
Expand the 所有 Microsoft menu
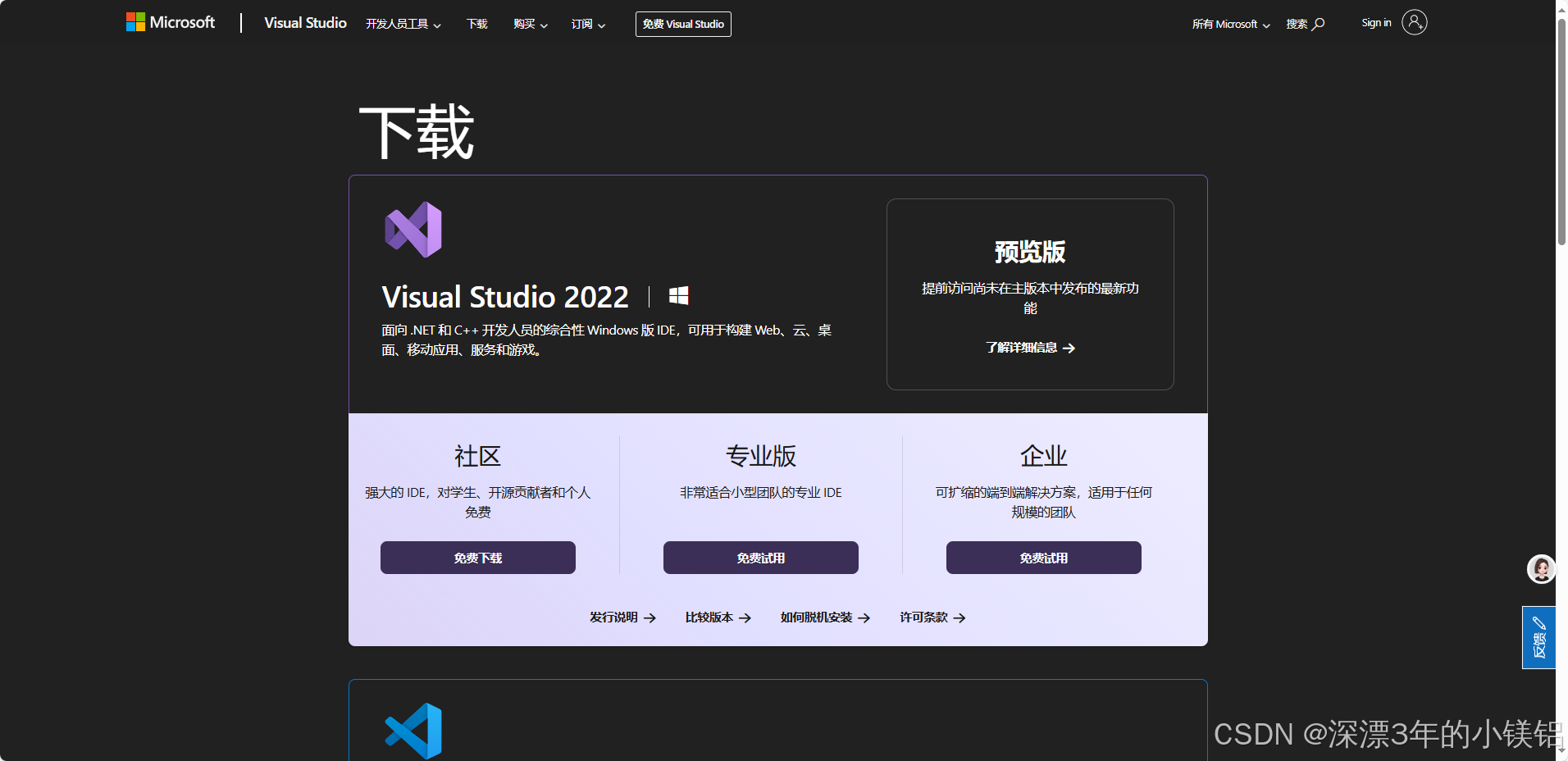tap(1231, 25)
